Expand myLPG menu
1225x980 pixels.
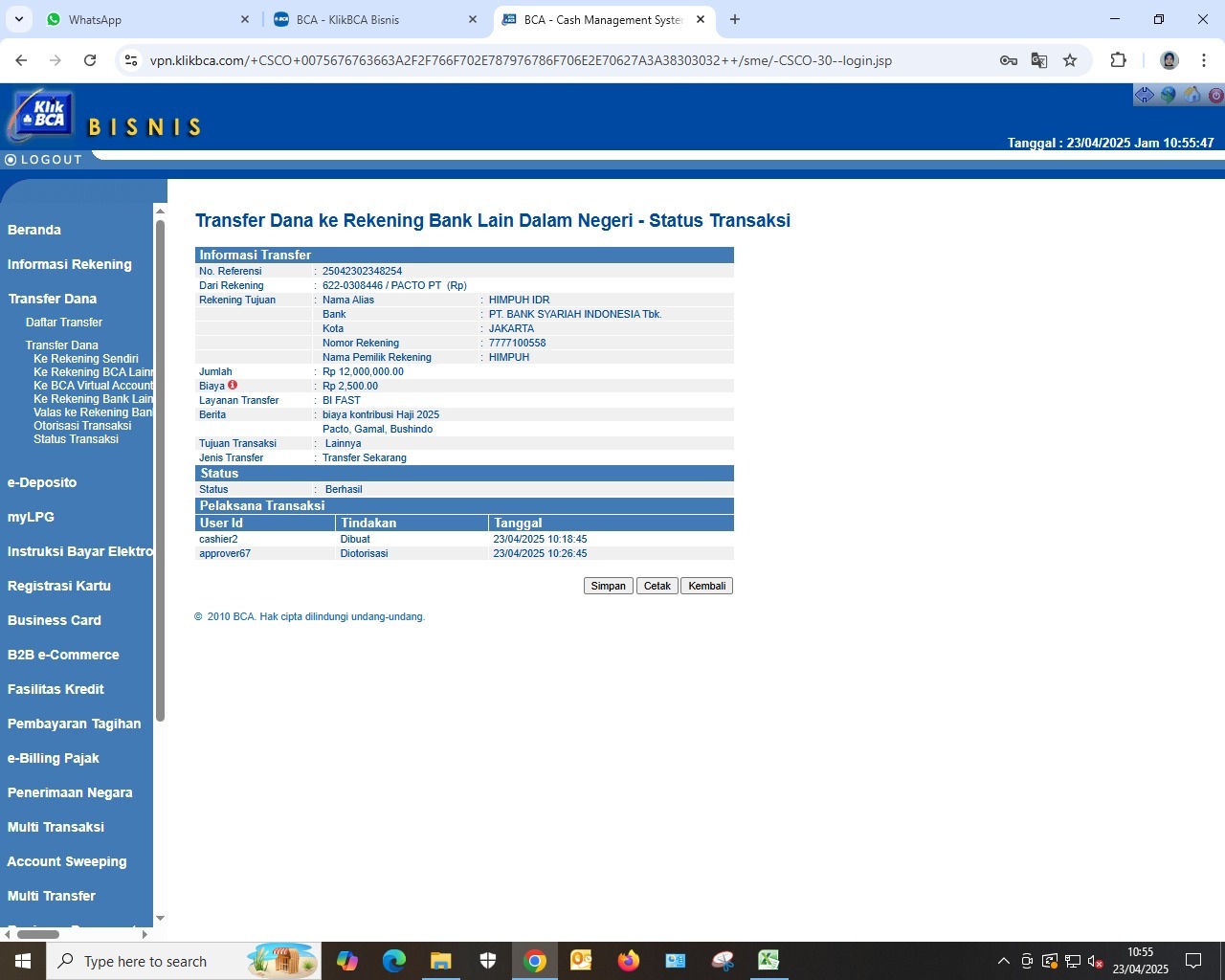point(31,517)
